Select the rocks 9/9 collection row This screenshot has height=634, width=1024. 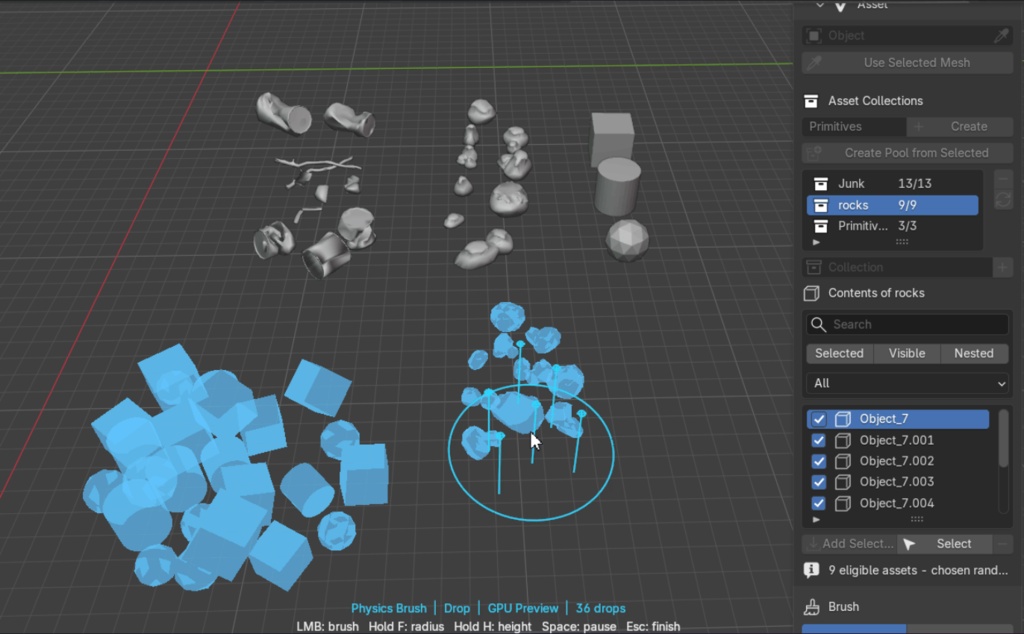[892, 205]
